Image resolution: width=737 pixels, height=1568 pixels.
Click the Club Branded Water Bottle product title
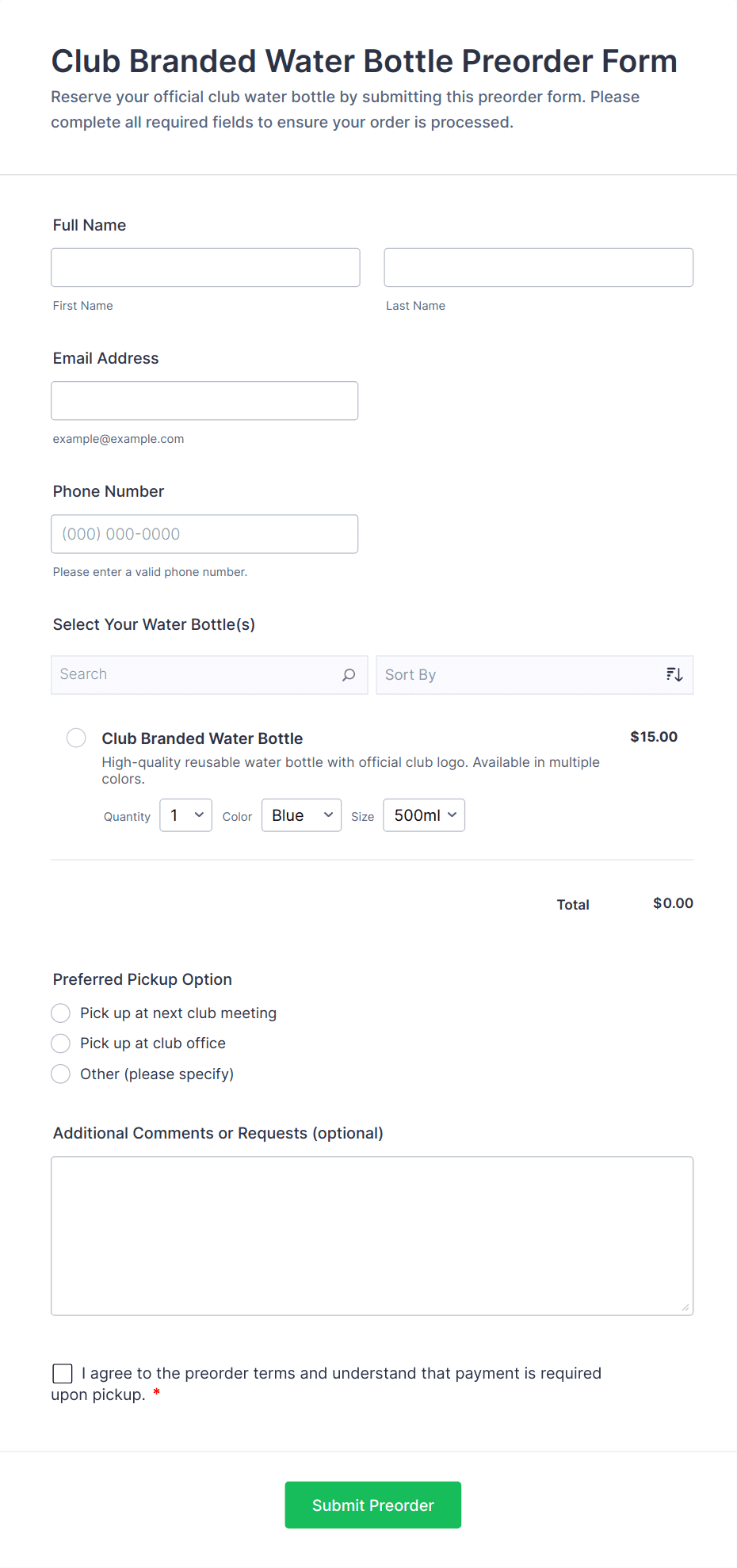pos(202,738)
